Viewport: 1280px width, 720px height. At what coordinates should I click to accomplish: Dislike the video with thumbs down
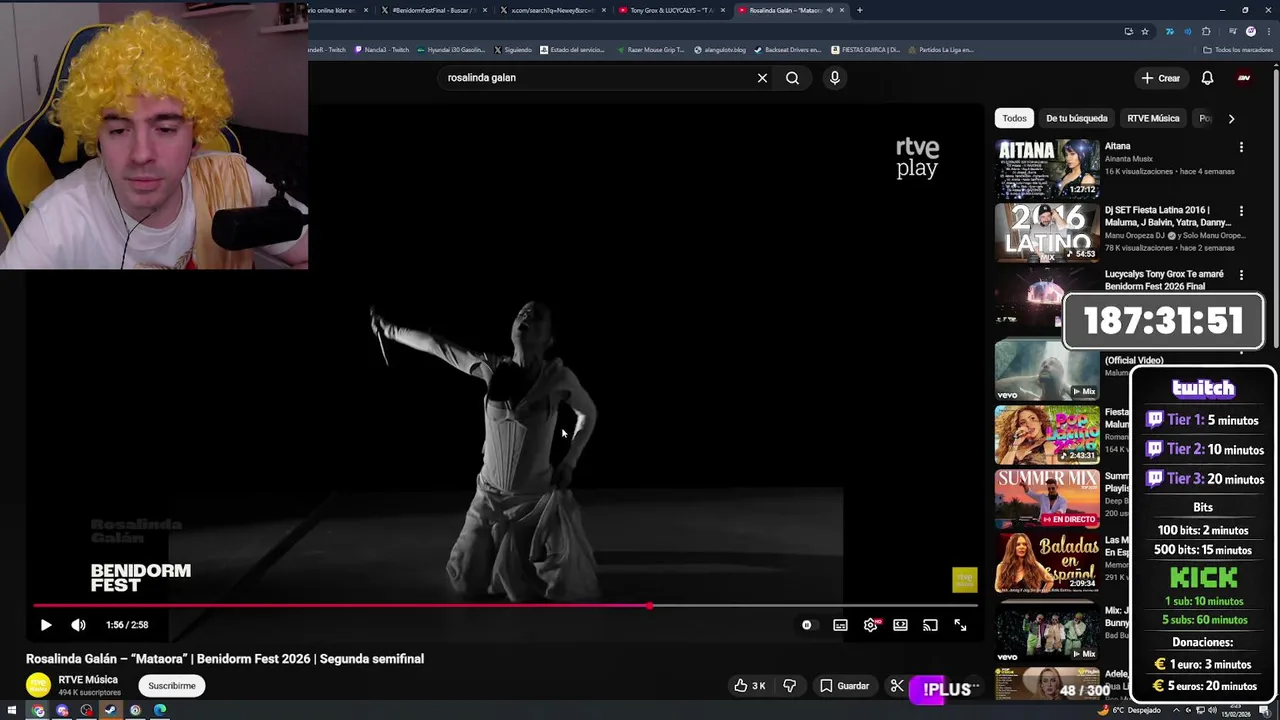(789, 686)
